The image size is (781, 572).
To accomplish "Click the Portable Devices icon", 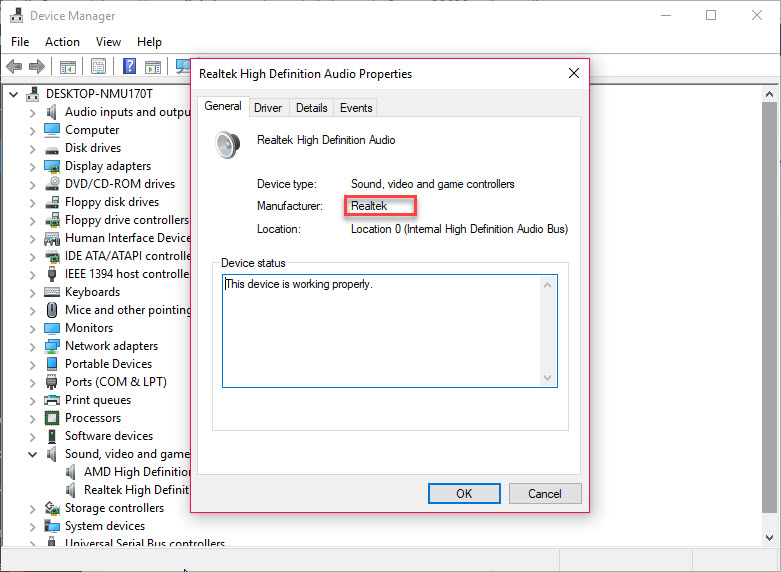I will [x=52, y=364].
